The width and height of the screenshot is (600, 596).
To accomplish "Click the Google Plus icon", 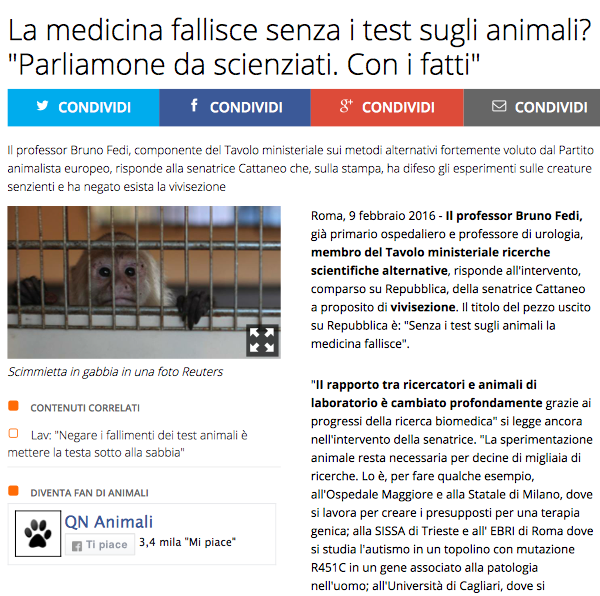I will 346,106.
